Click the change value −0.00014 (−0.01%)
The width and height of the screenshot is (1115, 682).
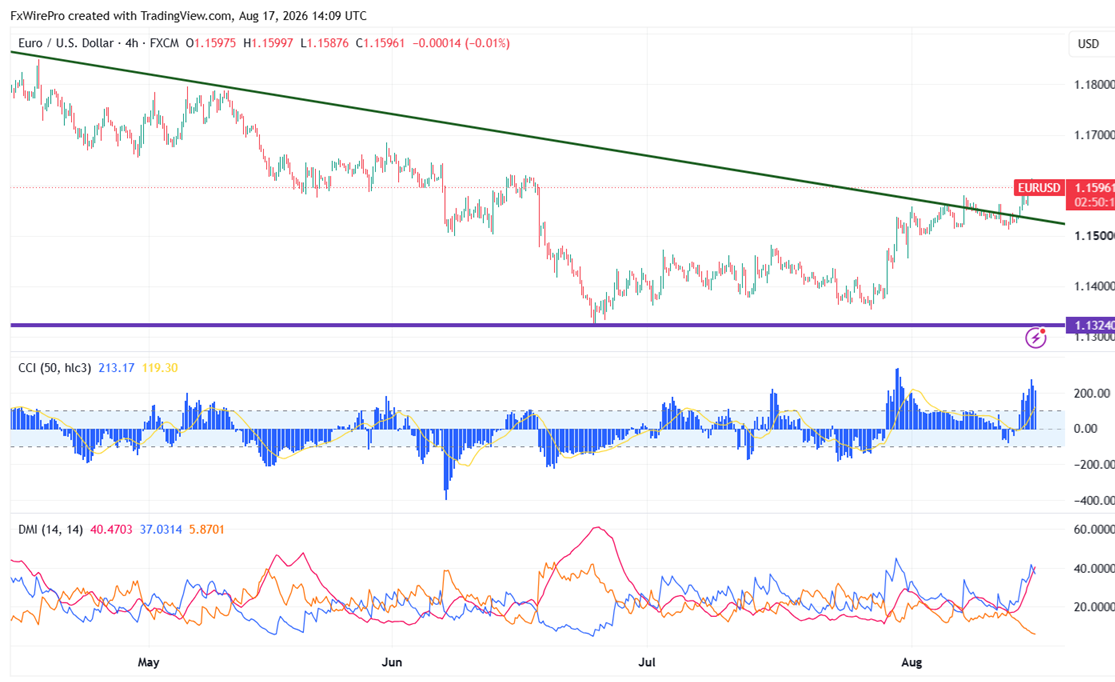point(461,43)
